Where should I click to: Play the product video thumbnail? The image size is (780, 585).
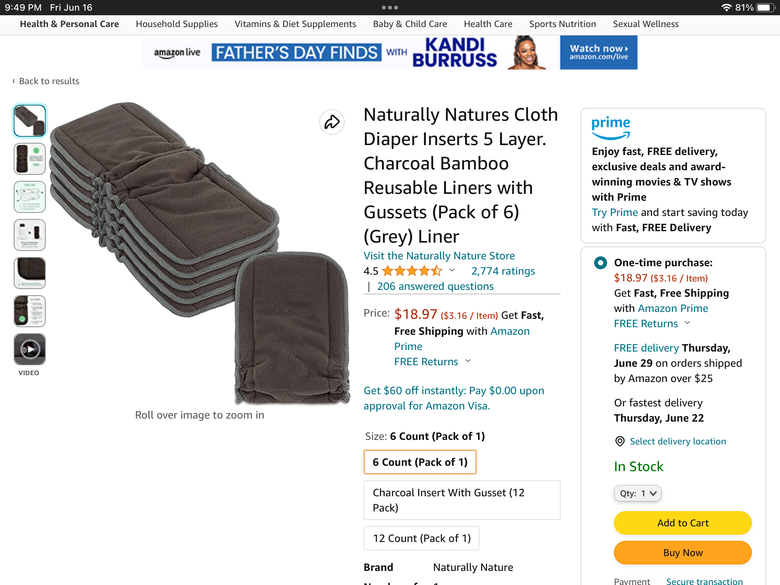click(x=29, y=350)
